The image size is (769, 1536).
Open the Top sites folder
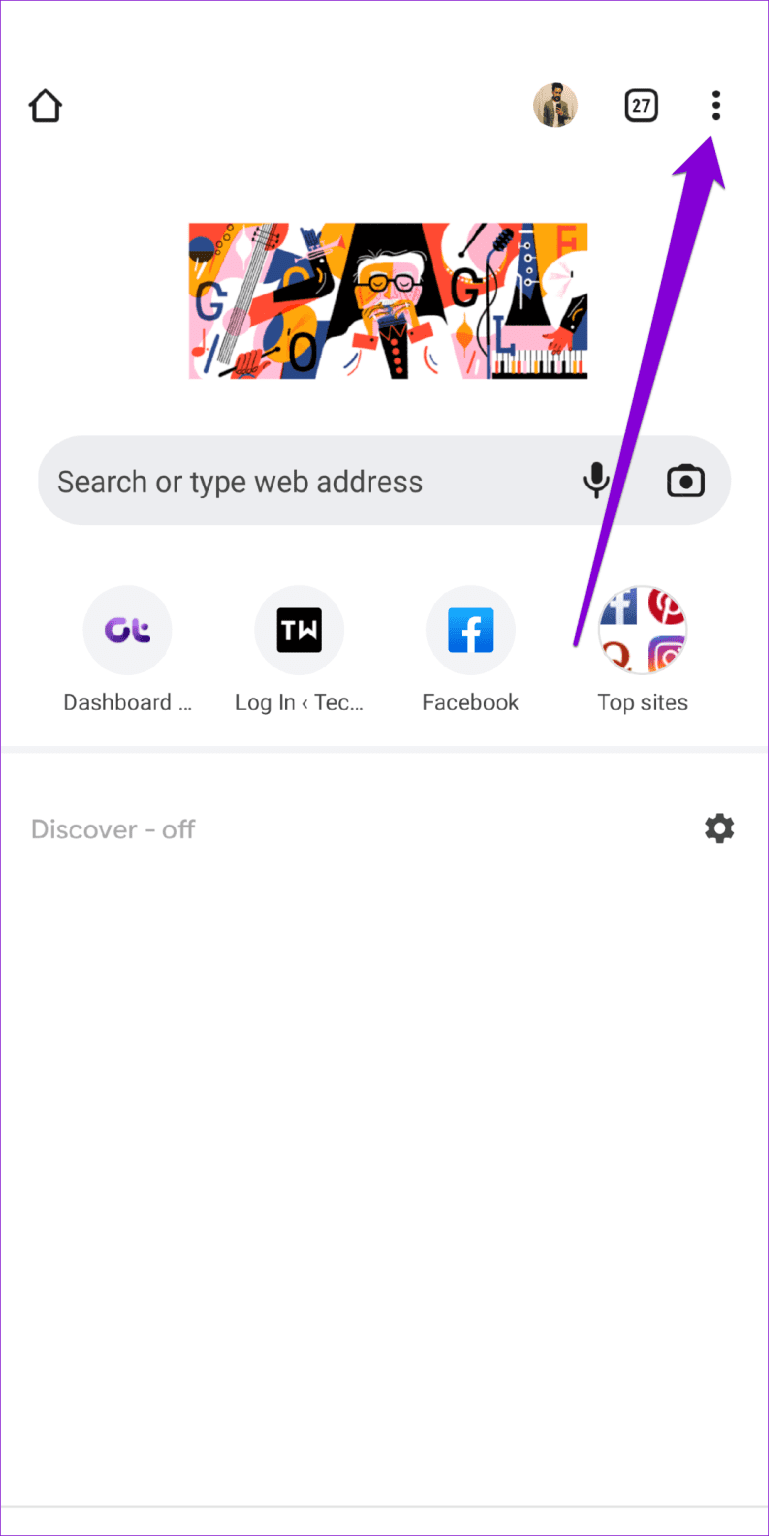(643, 629)
